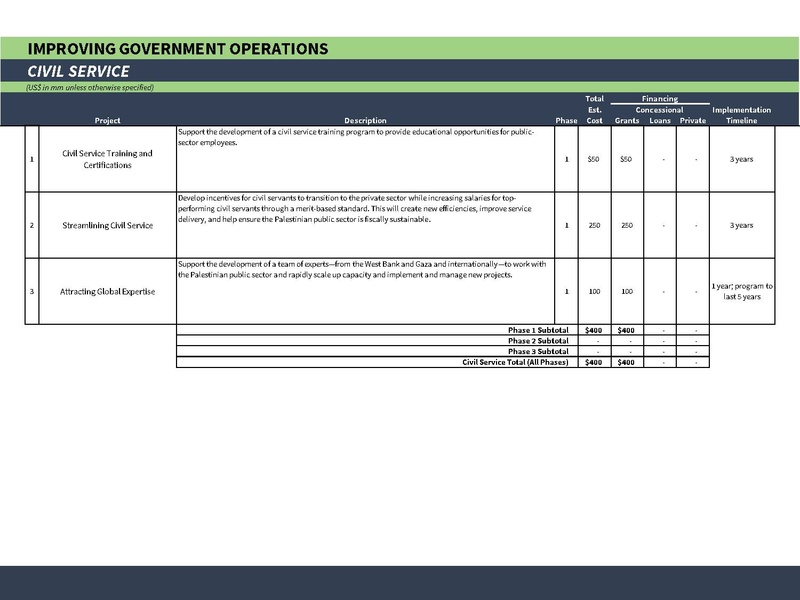This screenshot has width=800, height=600.
Task: Click the Grants column header
Action: pos(626,120)
